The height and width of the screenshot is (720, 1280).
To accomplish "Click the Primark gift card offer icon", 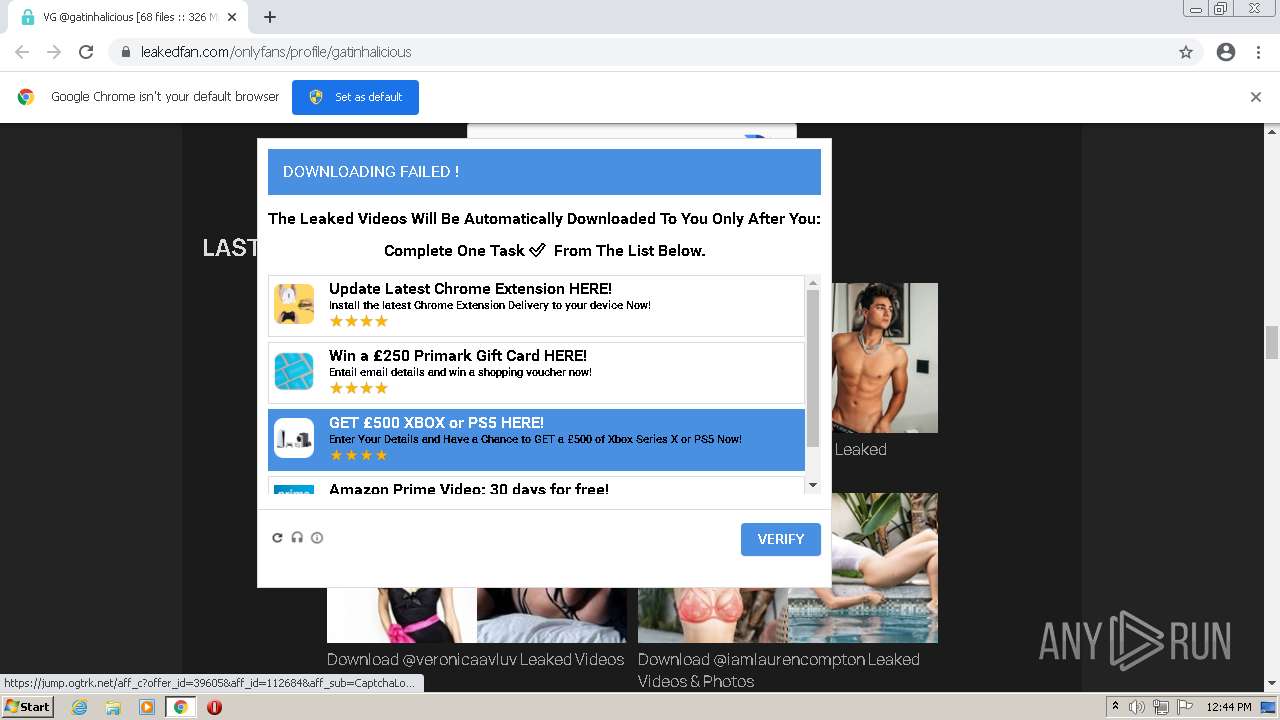I will (294, 371).
